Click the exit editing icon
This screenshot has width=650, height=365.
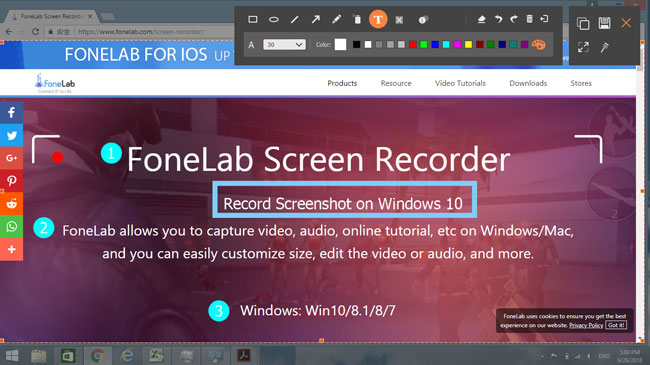544,19
